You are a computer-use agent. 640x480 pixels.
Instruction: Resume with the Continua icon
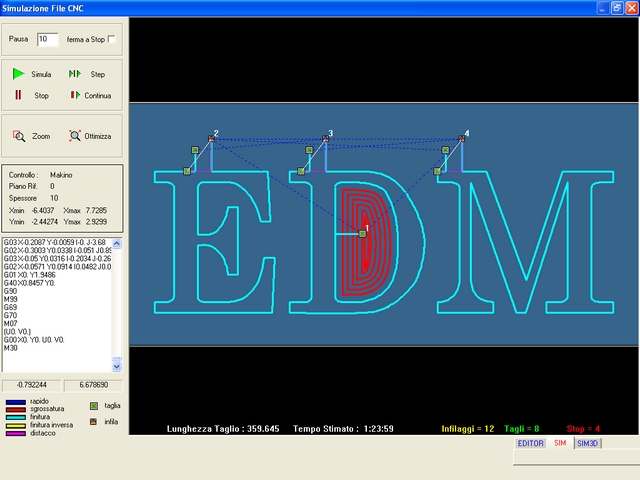pyautogui.click(x=75, y=95)
